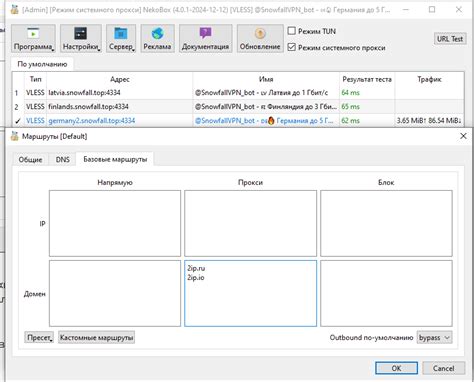Select the Базовые маршруты tab
This screenshot has width=474, height=382.
click(115, 159)
